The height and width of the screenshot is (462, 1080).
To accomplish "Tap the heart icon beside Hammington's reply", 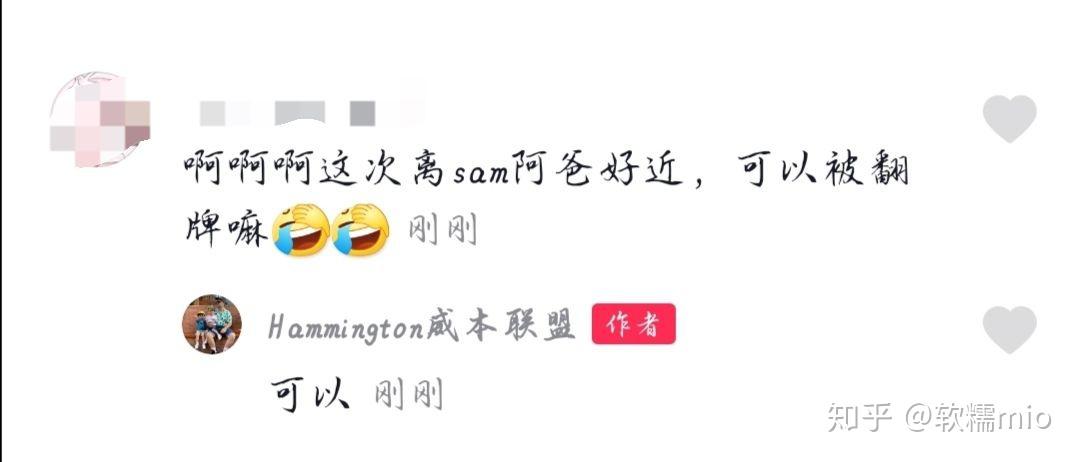I will pos(1009,329).
